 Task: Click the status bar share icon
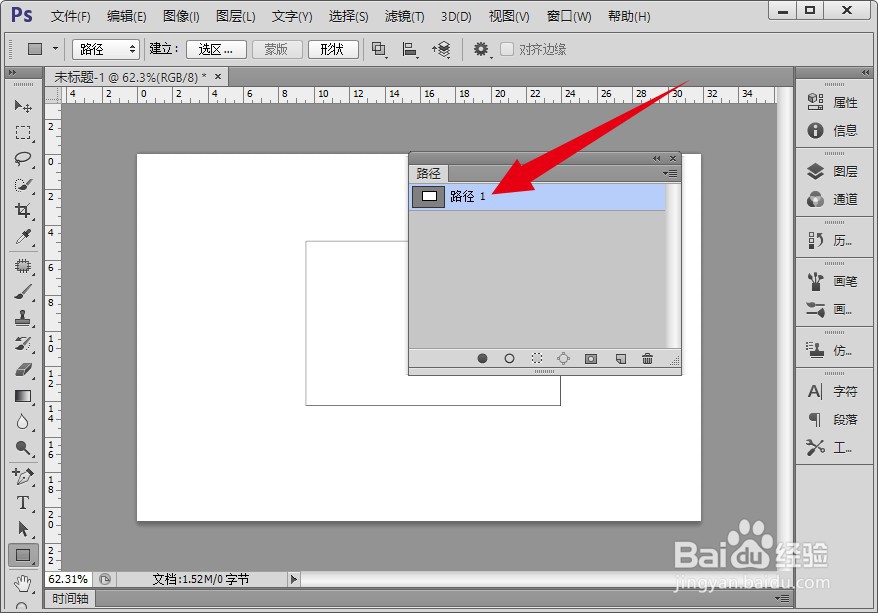tap(105, 579)
